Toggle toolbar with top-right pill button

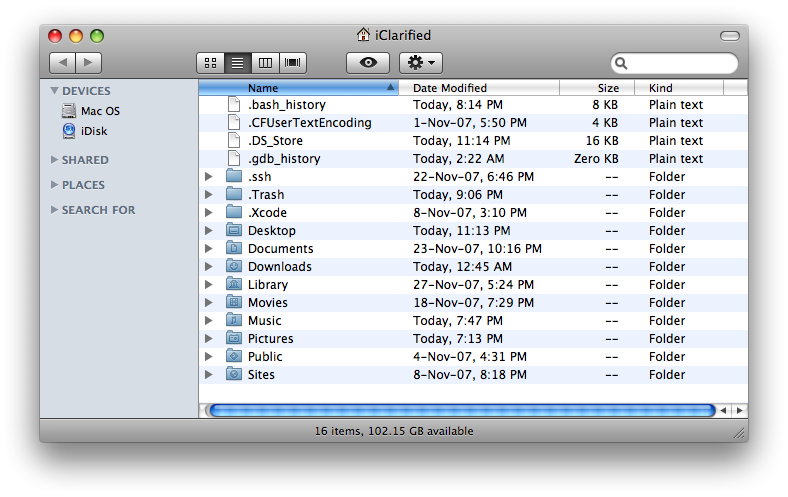pos(729,35)
